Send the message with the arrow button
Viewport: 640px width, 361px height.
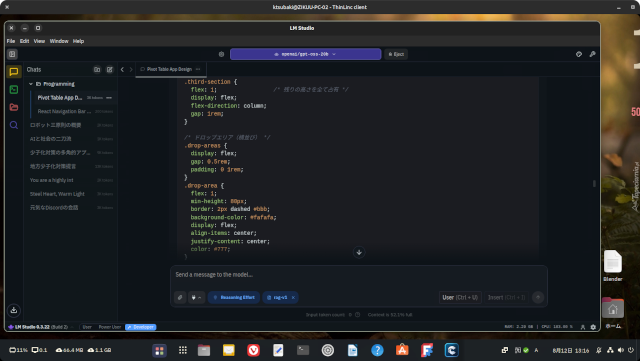538,297
